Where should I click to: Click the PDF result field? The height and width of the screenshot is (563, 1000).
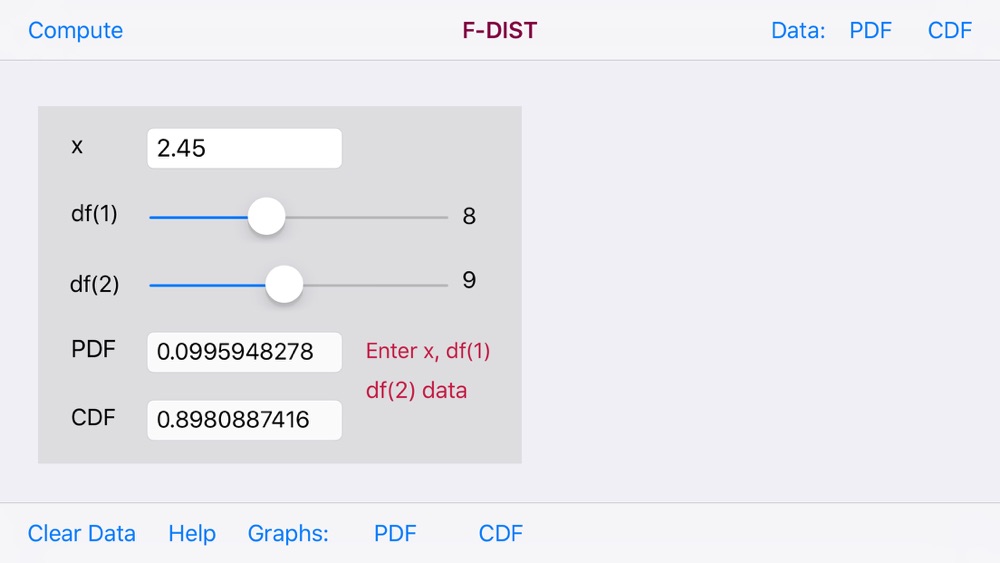(244, 352)
